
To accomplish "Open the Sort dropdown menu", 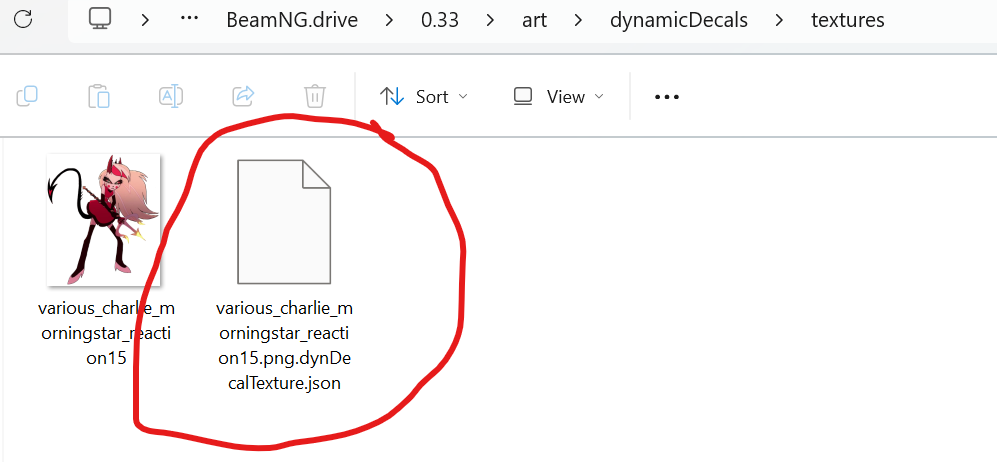I will pos(423,97).
